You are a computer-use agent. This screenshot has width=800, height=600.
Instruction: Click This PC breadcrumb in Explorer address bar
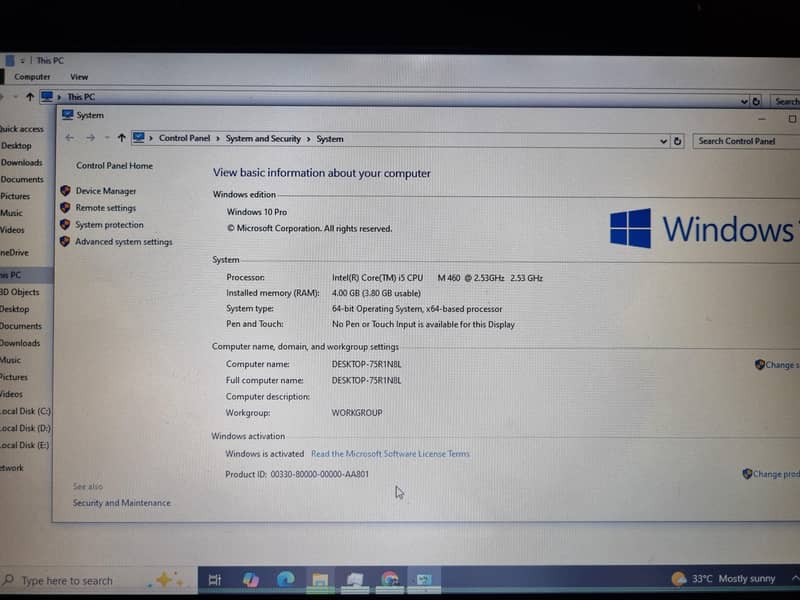[81, 97]
